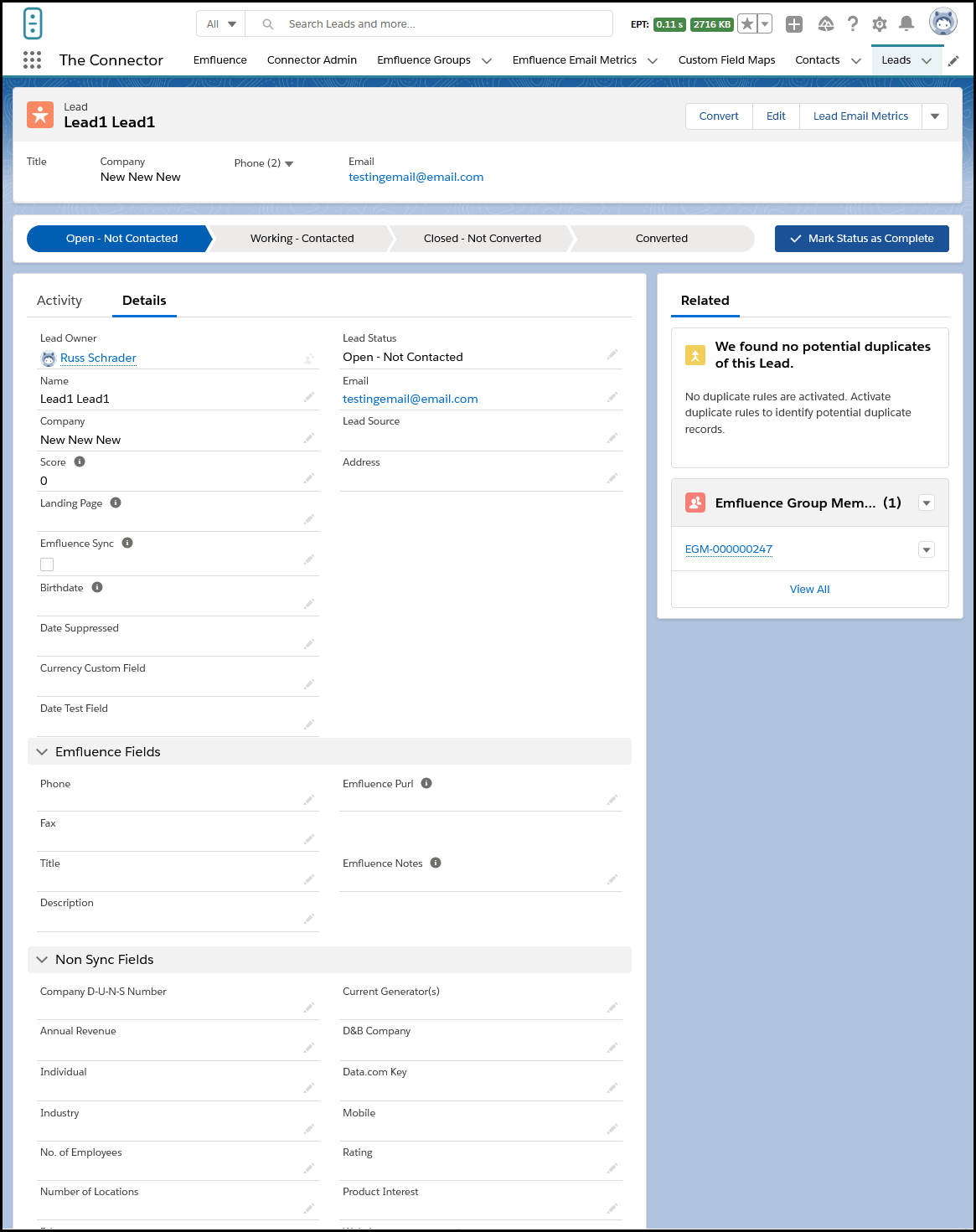Toggle the Emfluence Sync checkbox
This screenshot has height=1232, width=976.
pyautogui.click(x=47, y=564)
